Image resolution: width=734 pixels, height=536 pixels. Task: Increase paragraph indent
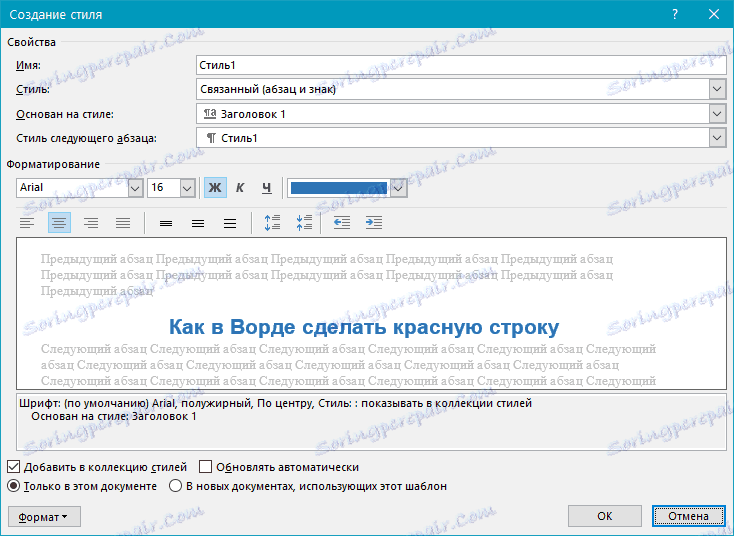(x=374, y=223)
